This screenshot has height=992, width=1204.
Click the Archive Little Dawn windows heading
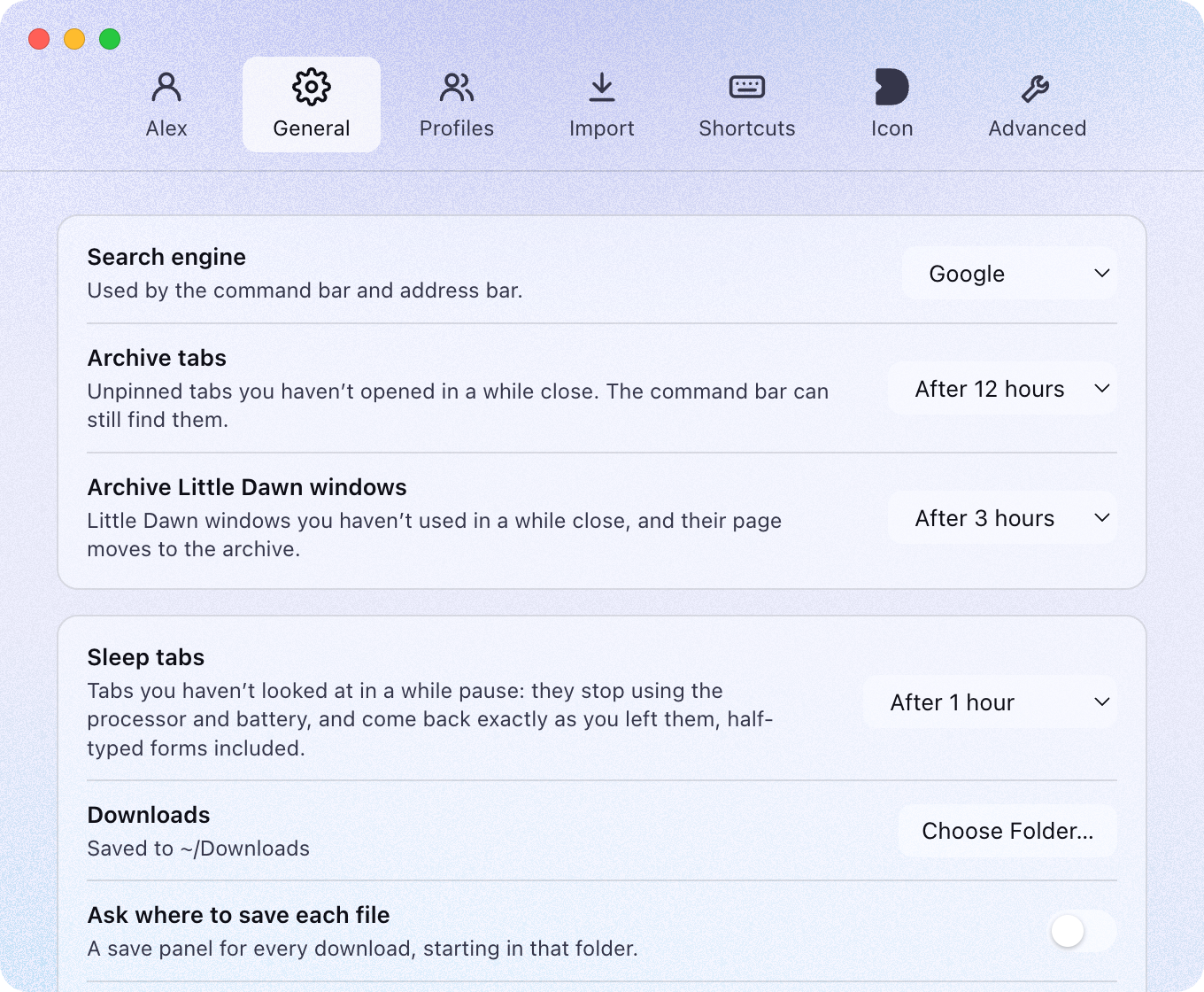[x=247, y=487]
